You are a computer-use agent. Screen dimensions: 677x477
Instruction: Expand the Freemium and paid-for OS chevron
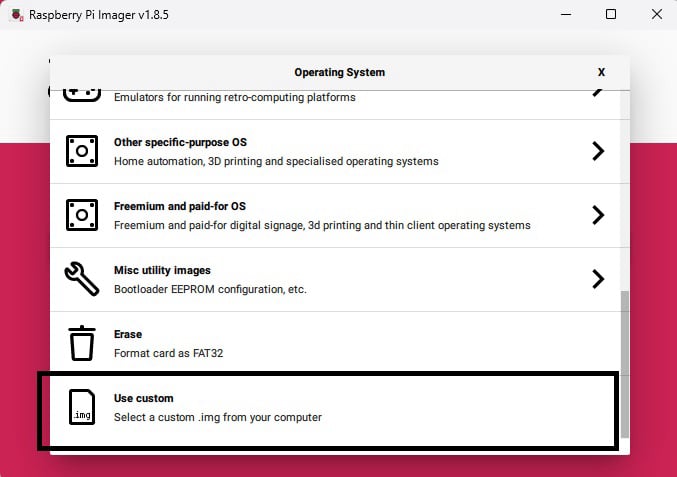[x=598, y=215]
